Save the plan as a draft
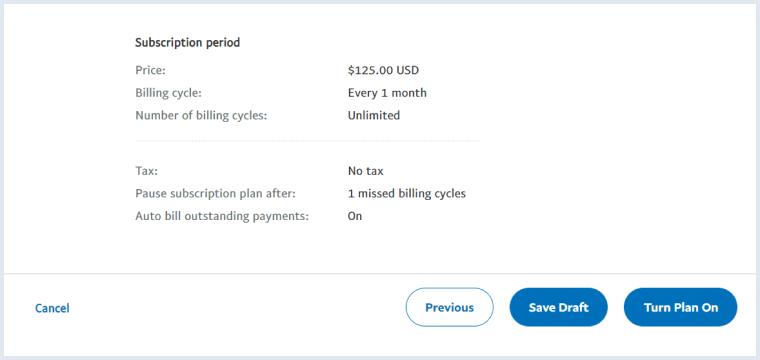The width and height of the screenshot is (760, 360). pyautogui.click(x=558, y=307)
